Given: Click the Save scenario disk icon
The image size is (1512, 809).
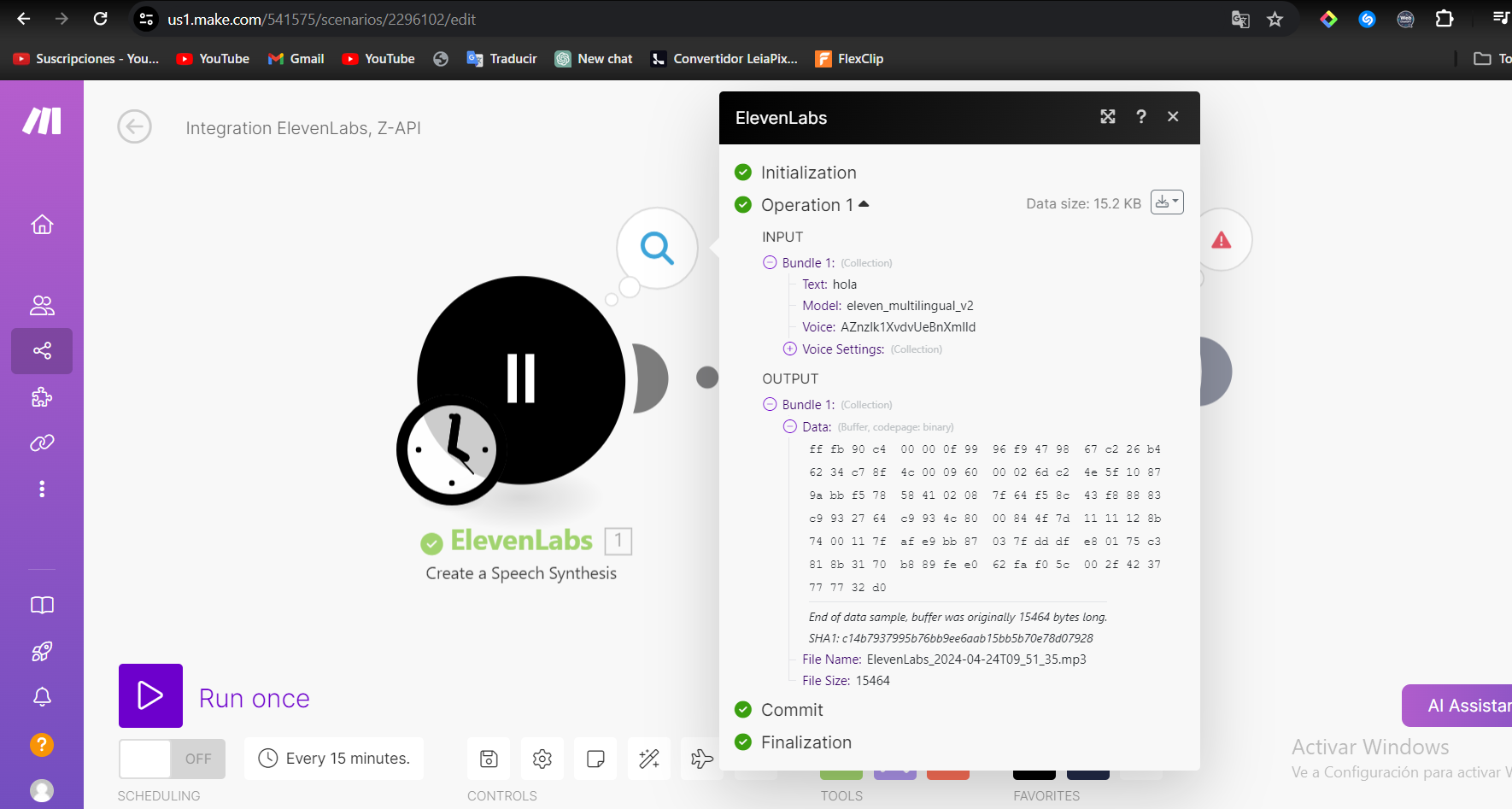Looking at the screenshot, I should 489,759.
